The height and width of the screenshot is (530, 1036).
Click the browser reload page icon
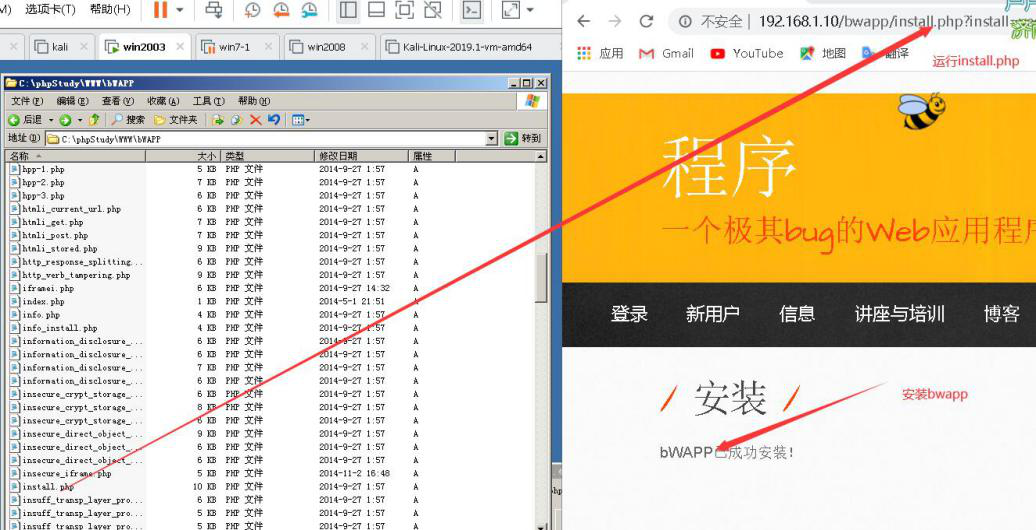coord(646,21)
